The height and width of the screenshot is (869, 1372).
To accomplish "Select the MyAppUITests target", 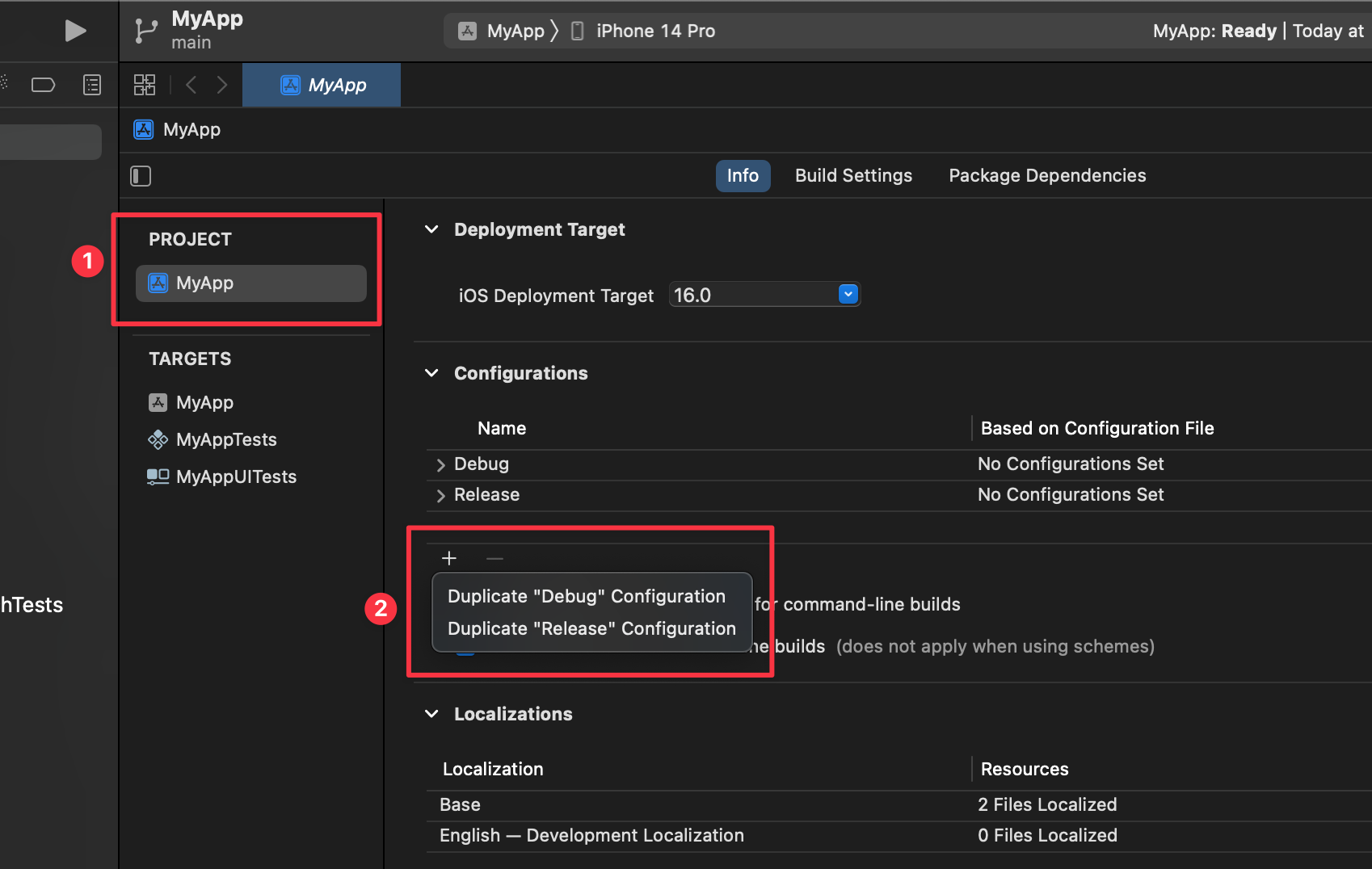I will 236,476.
